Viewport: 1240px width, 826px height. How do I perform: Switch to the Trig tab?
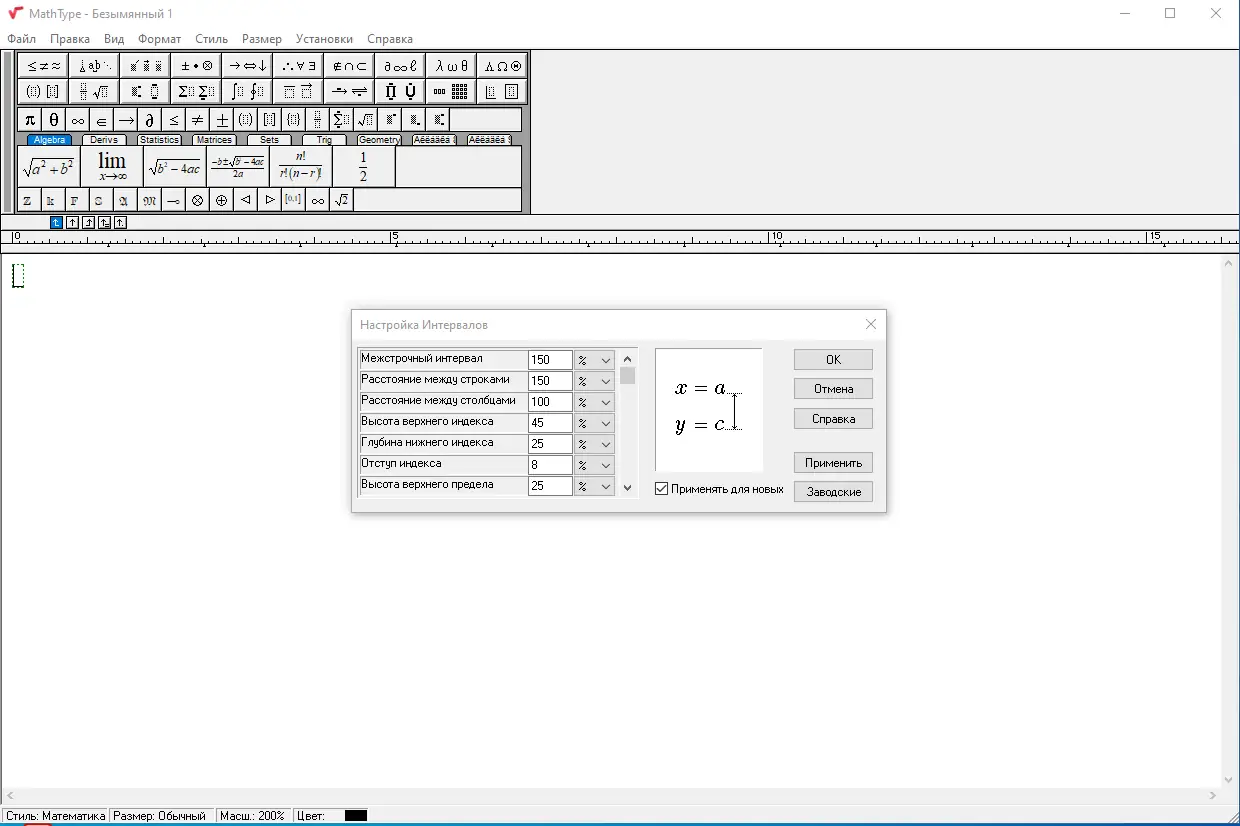tap(324, 140)
